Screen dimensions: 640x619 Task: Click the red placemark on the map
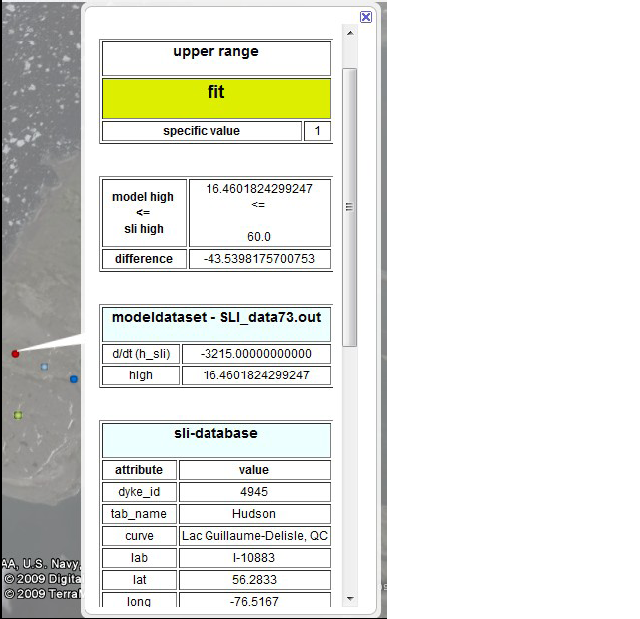(15, 354)
